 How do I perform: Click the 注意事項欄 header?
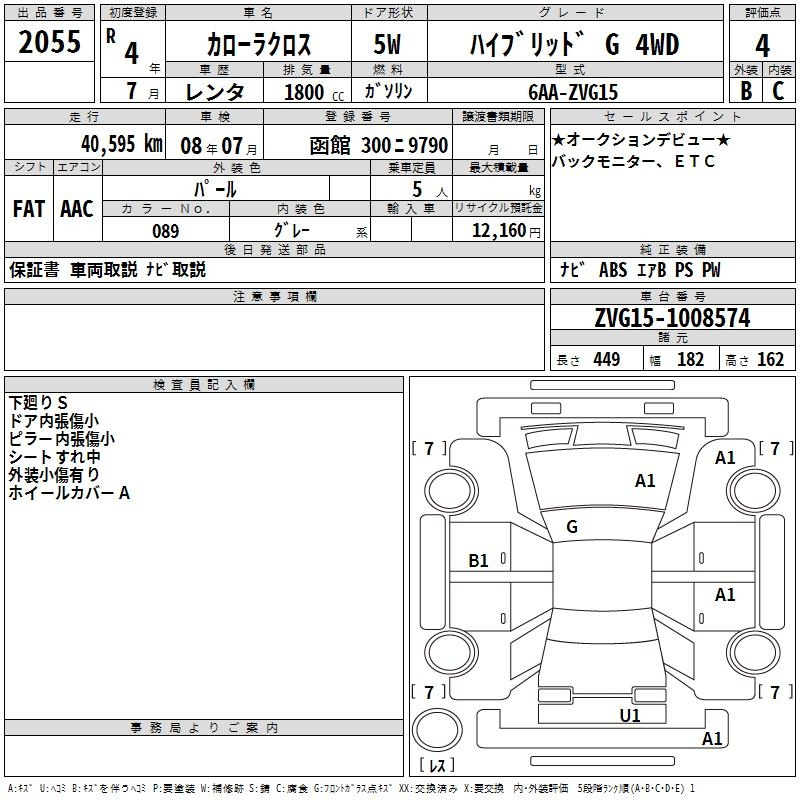coord(274,296)
